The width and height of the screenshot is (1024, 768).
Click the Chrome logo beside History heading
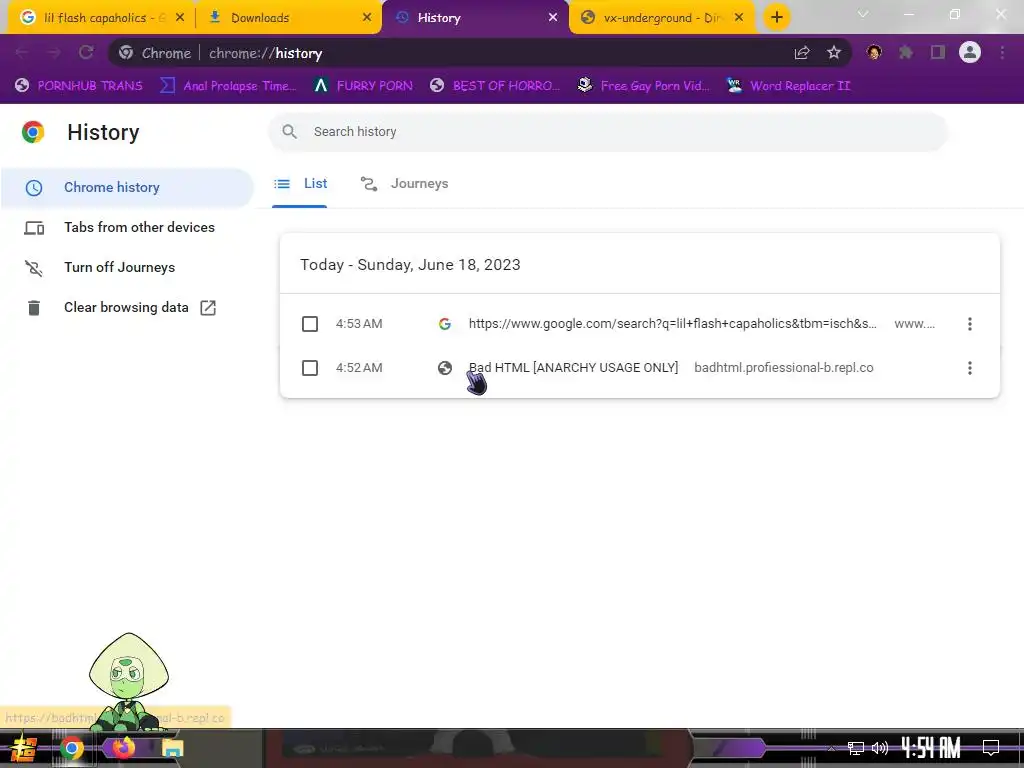coord(33,133)
